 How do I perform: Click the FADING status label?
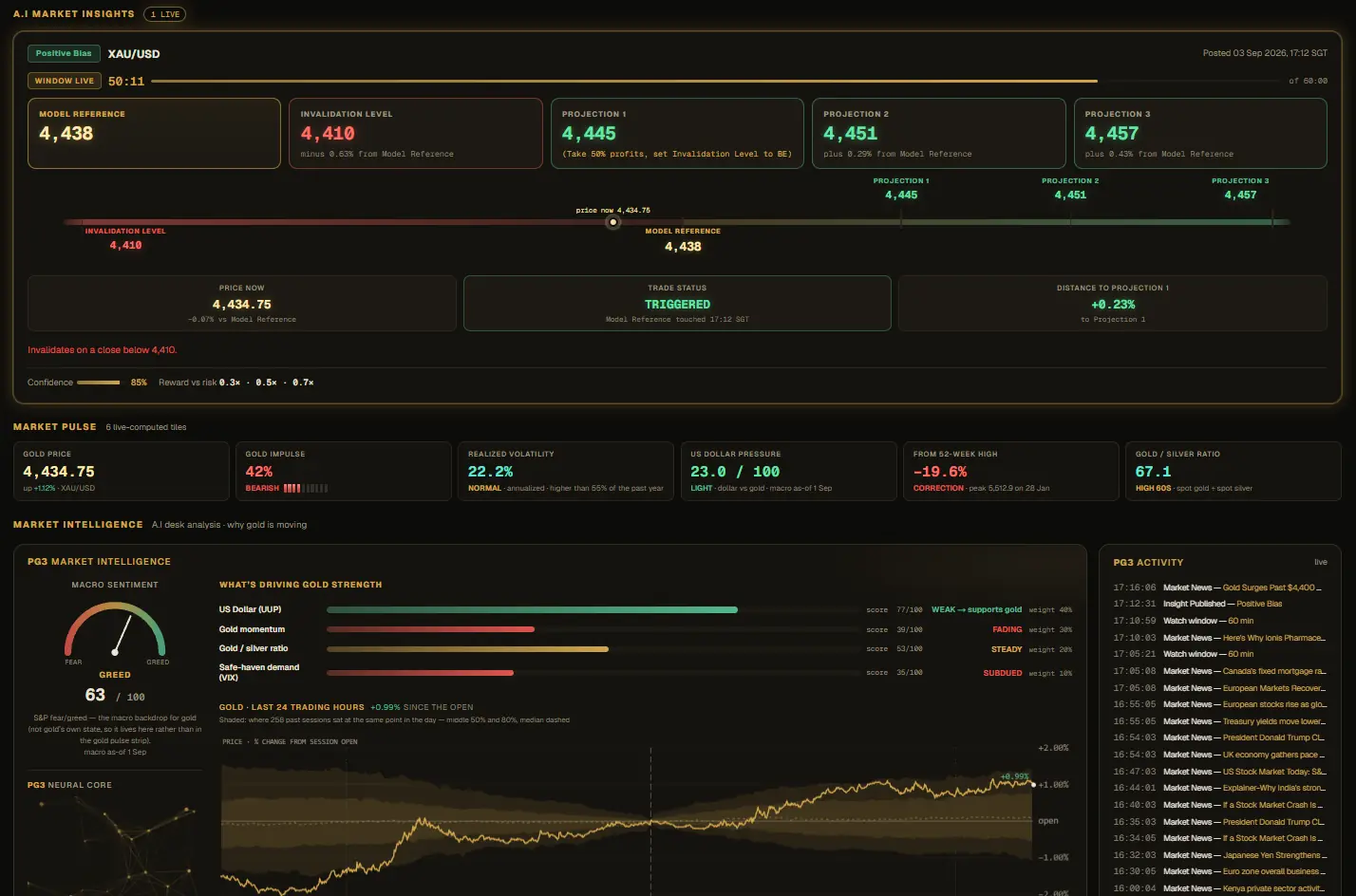1007,629
